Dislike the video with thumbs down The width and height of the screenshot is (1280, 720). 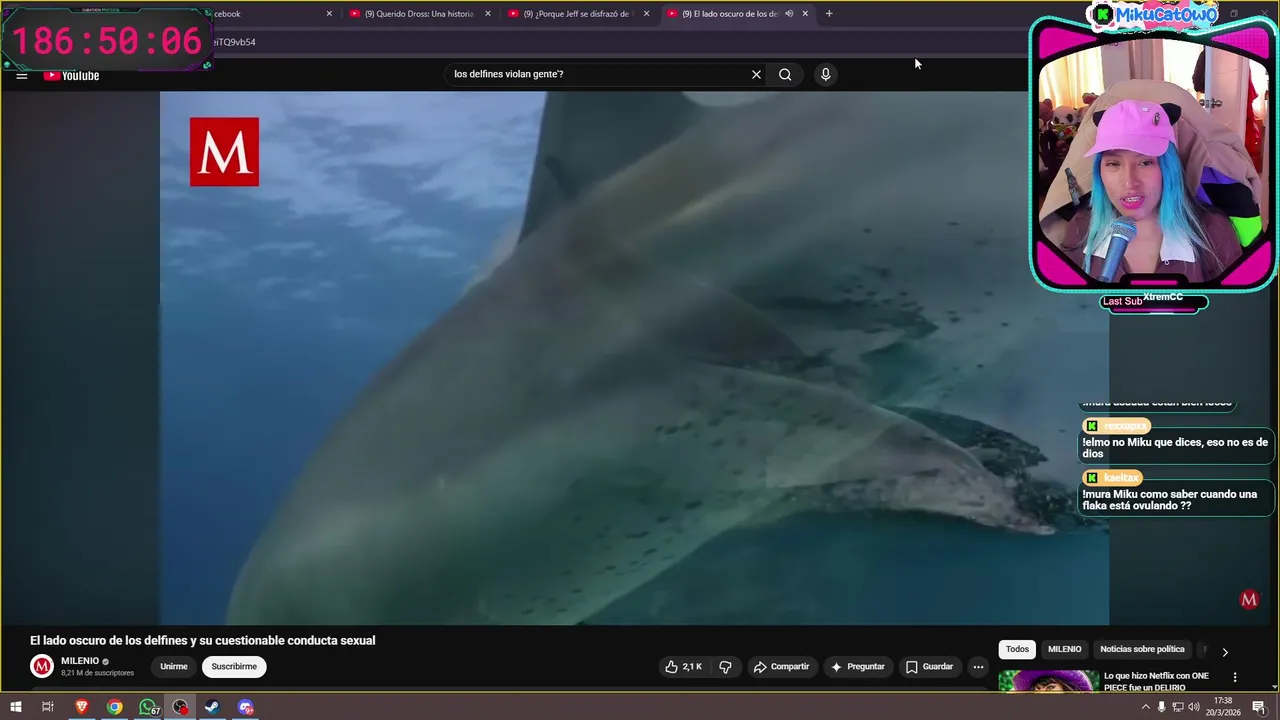(726, 667)
